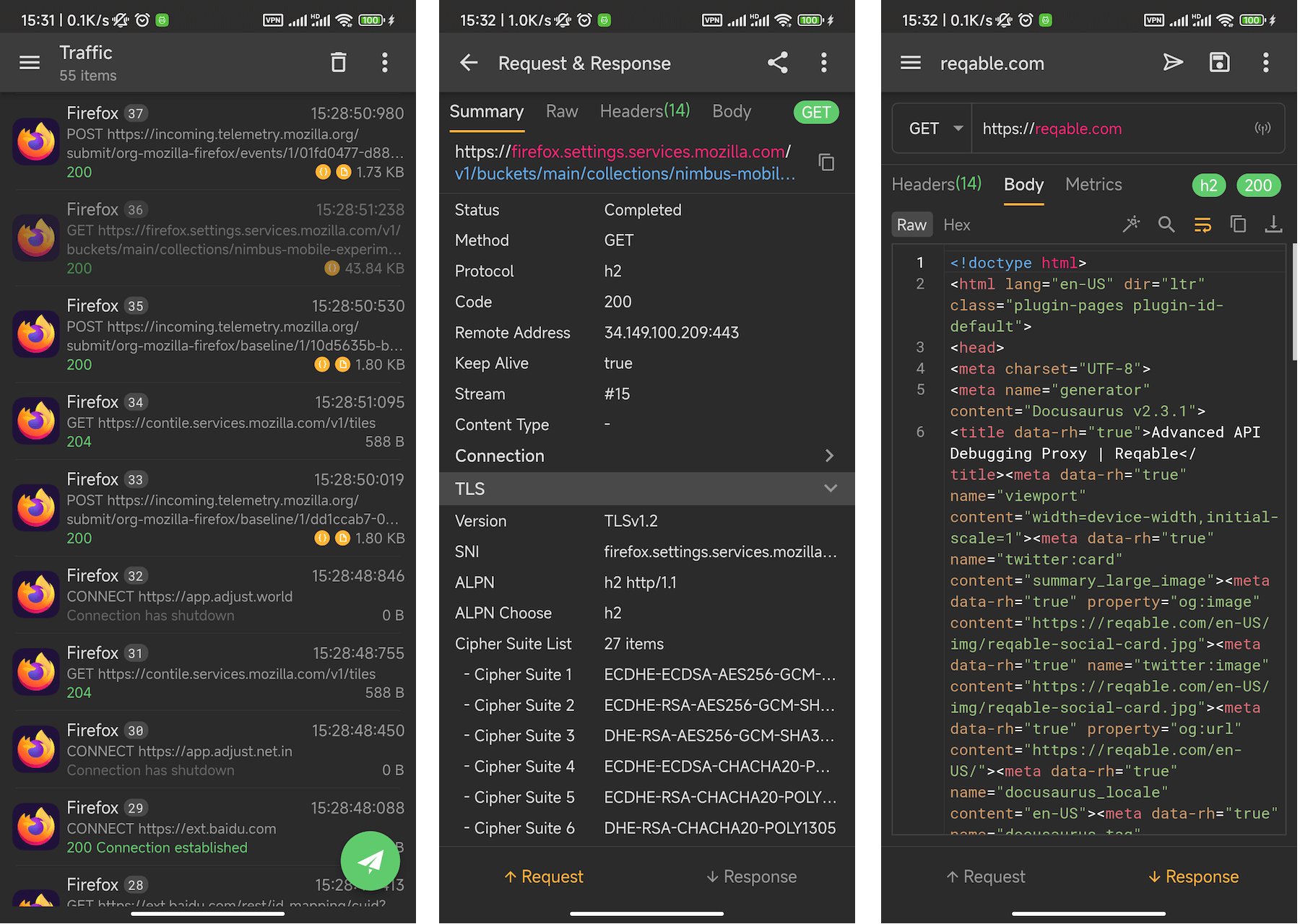Open the Body tab in Request & Response
Screen dimensions: 1300x924
click(732, 112)
